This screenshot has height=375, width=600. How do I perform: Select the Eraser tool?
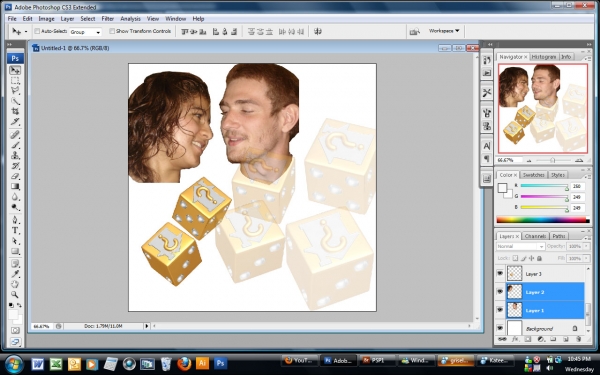point(15,176)
